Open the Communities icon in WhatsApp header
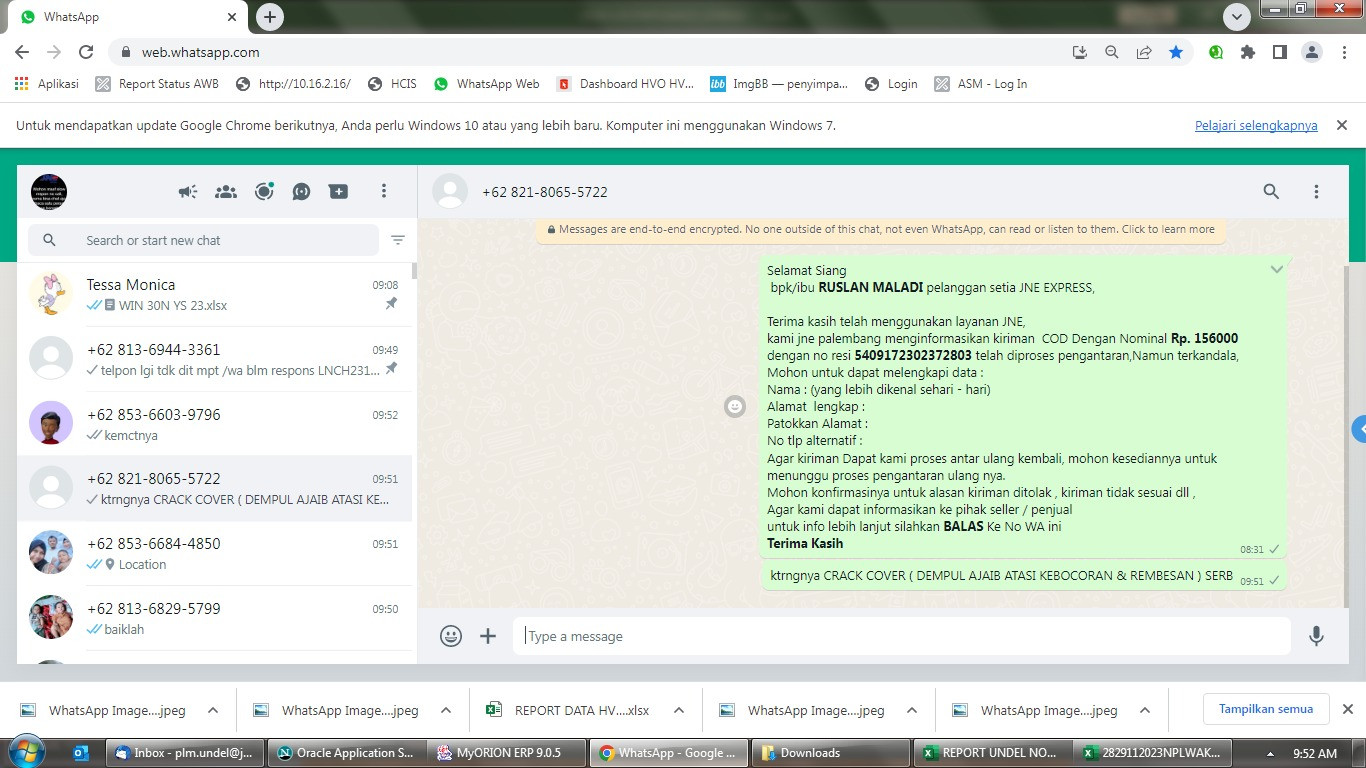This screenshot has width=1366, height=768. click(x=226, y=191)
